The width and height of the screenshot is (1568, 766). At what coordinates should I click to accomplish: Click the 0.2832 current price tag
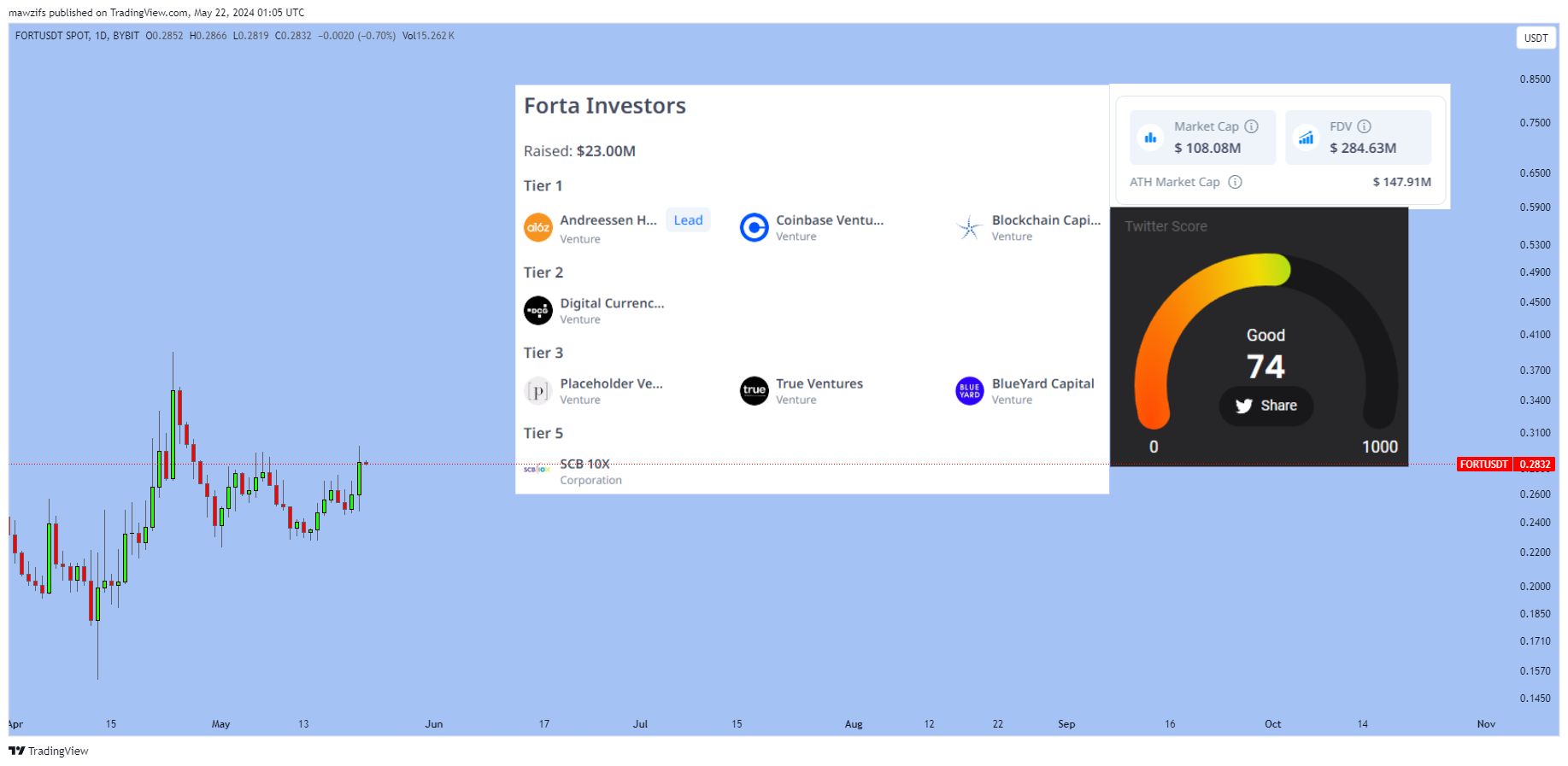pos(1535,465)
